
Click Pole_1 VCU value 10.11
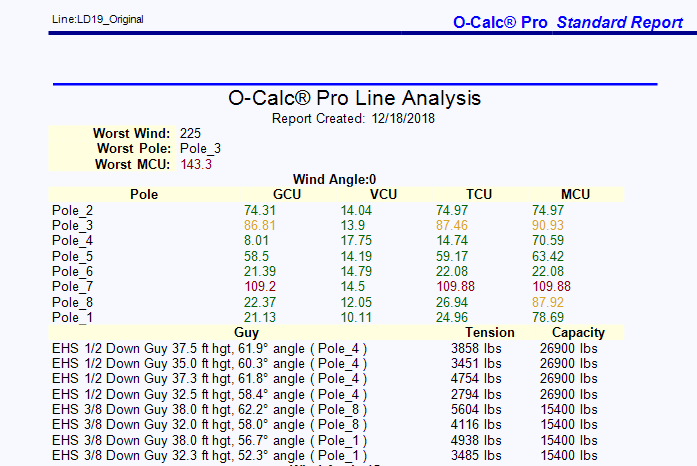point(356,317)
